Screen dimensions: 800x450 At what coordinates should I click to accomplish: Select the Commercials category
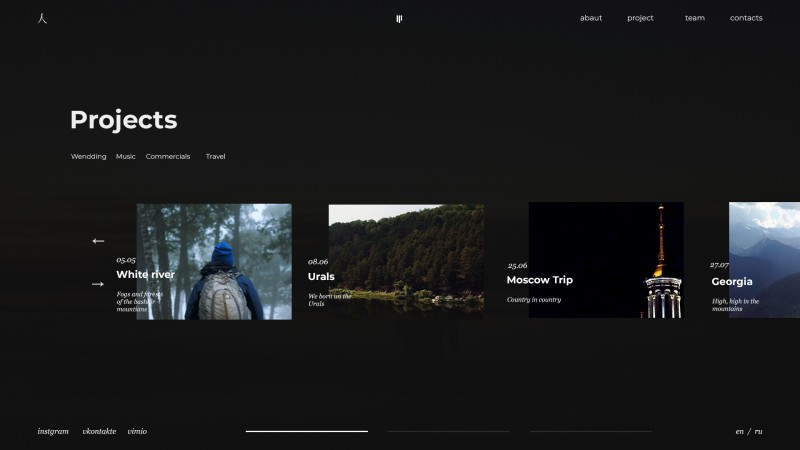(x=168, y=157)
